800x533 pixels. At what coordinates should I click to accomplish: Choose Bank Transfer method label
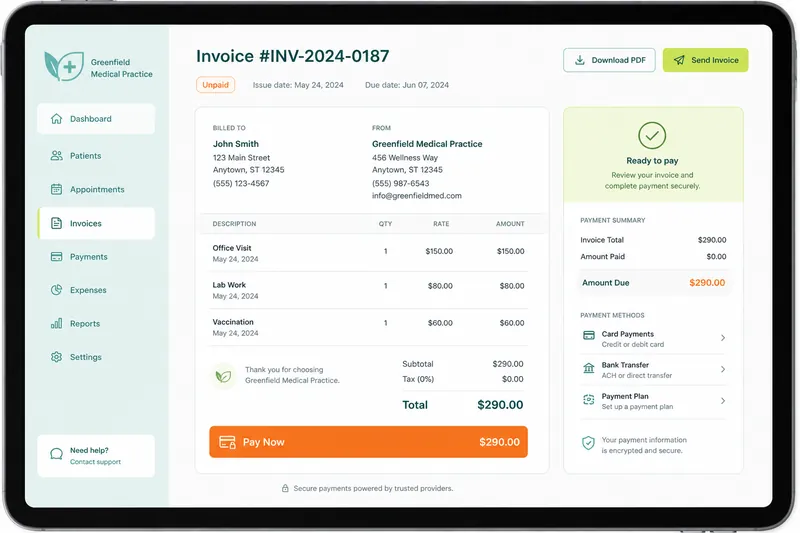click(x=625, y=365)
